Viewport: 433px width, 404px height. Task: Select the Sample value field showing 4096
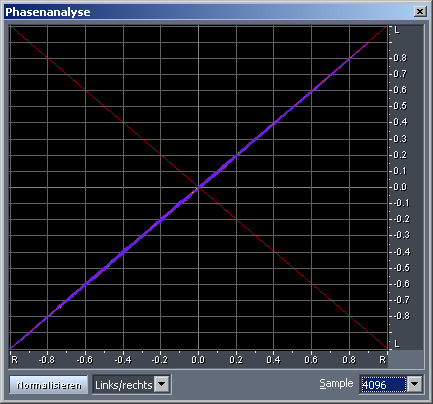point(384,385)
